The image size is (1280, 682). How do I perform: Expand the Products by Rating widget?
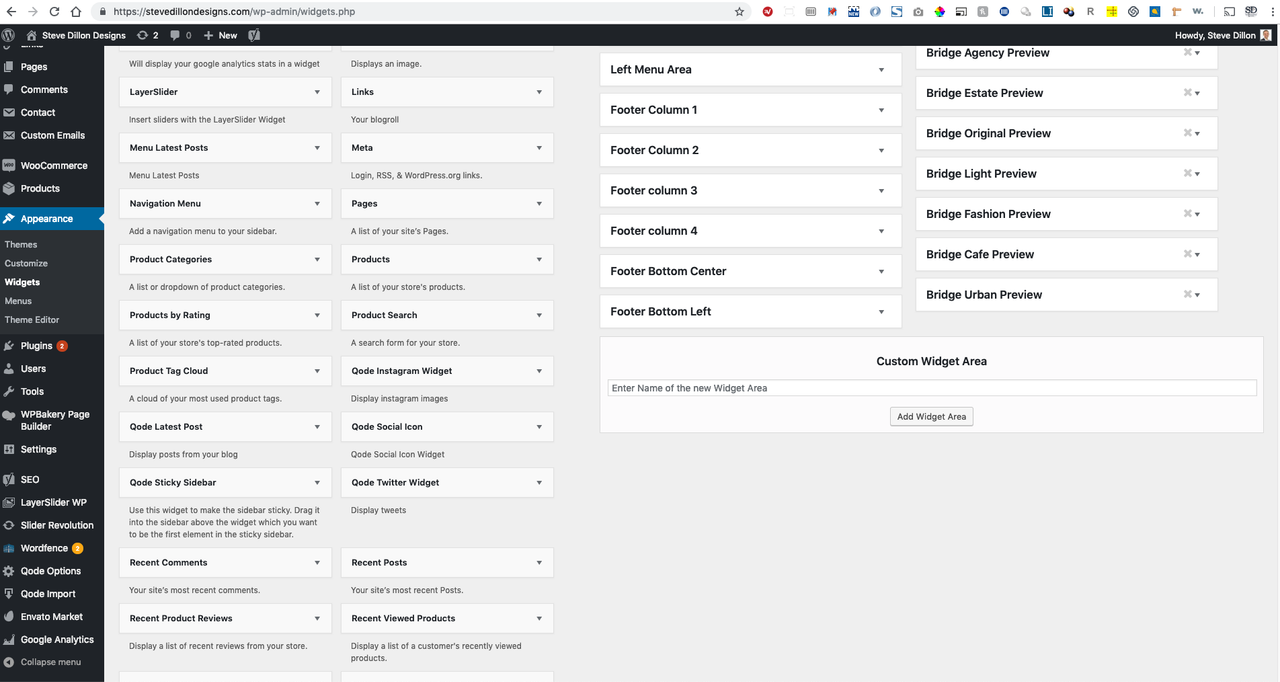pos(317,315)
